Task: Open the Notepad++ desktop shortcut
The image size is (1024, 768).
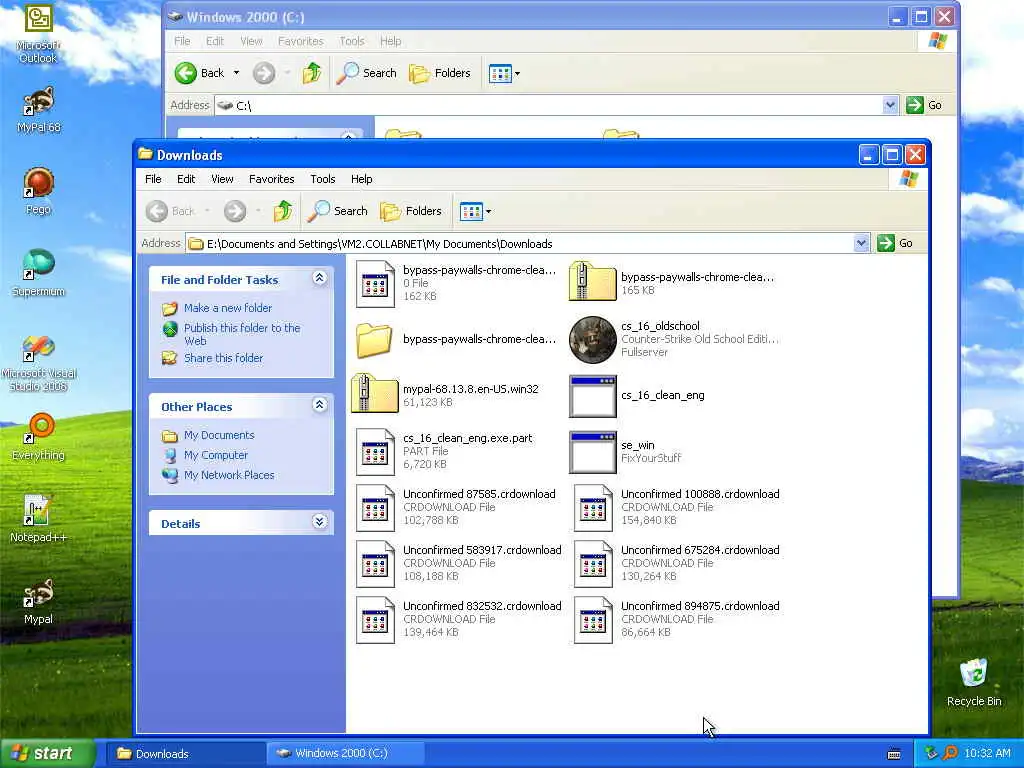Action: 38,519
